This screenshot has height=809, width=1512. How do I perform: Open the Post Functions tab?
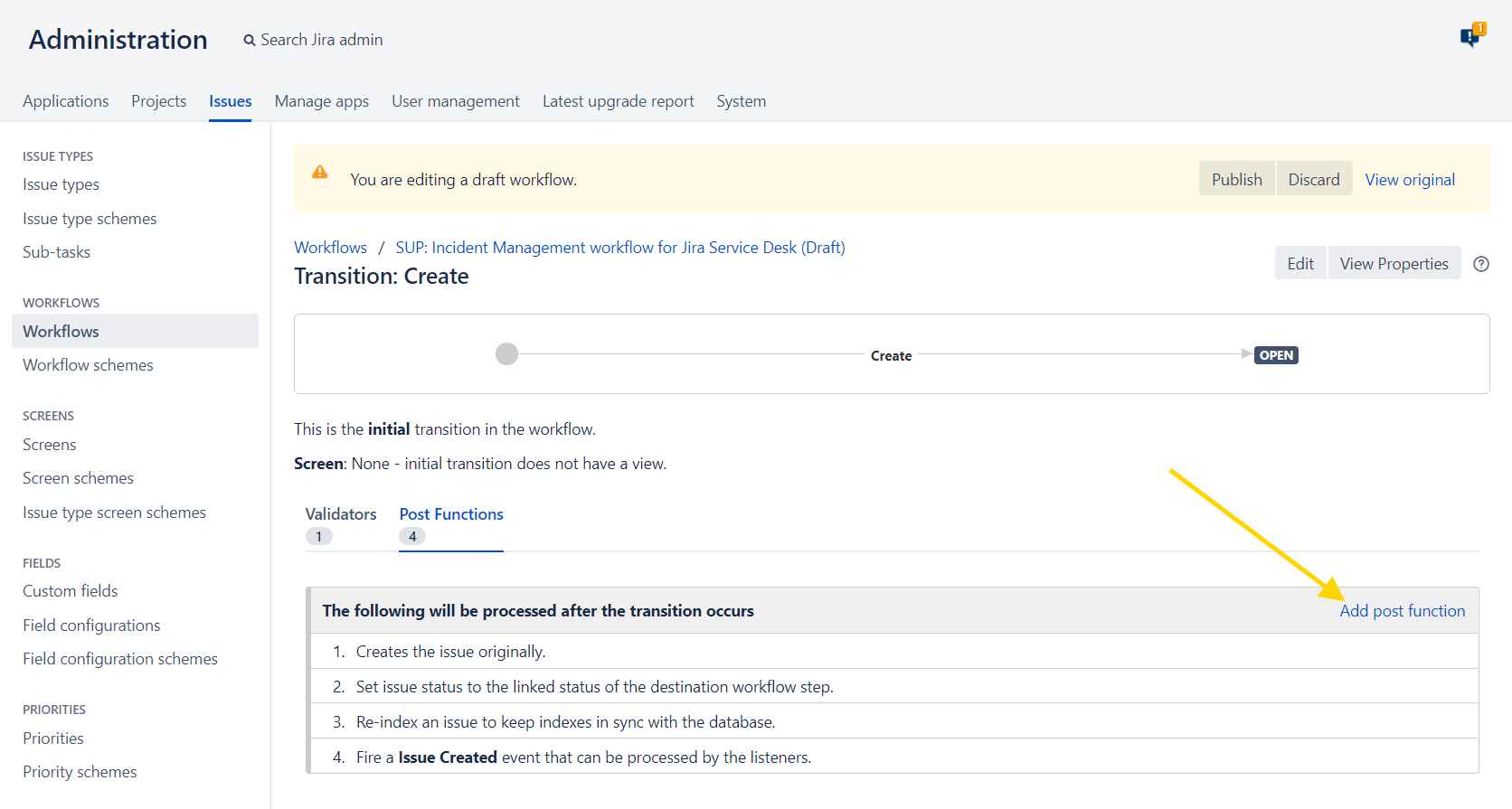[x=450, y=514]
